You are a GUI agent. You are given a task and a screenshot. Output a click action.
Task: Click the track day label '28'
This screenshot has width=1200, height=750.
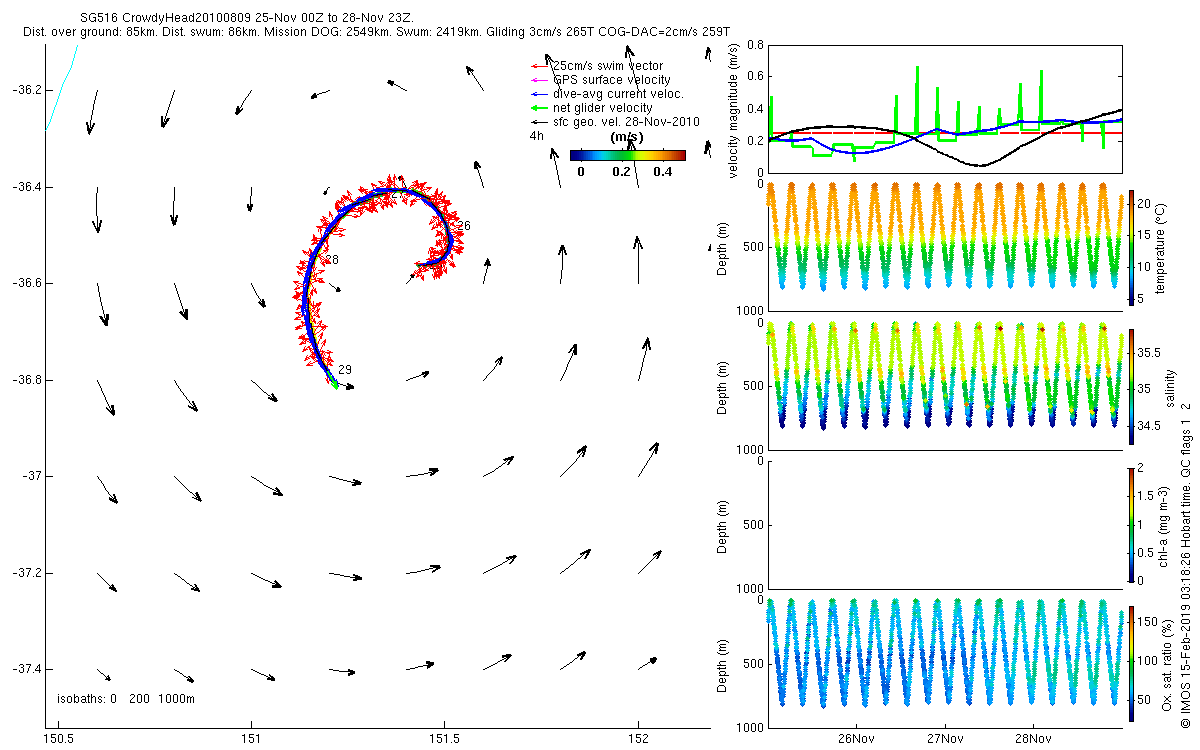(x=332, y=260)
